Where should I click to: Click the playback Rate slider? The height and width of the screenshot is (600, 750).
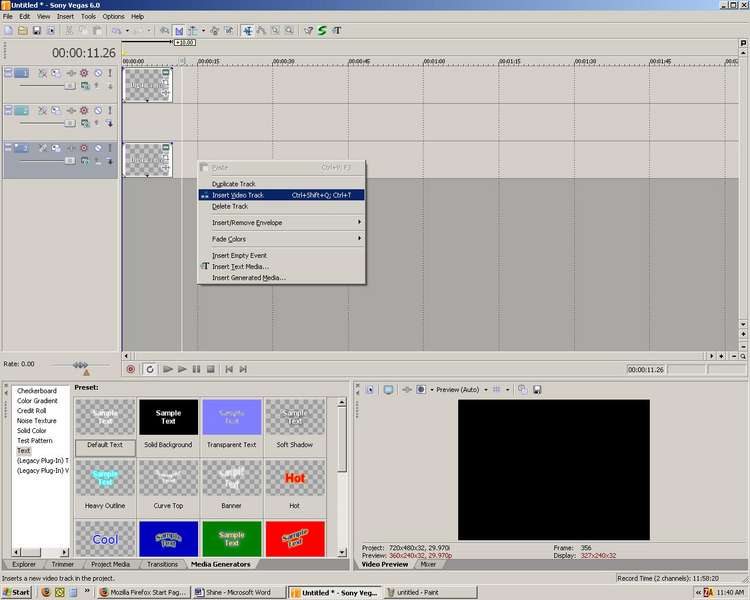80,365
